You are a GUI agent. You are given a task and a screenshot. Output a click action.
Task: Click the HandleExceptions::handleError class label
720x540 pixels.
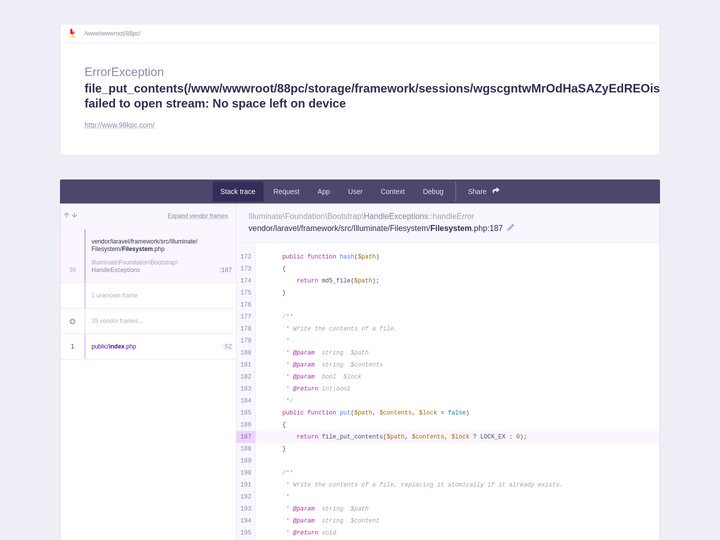361,216
